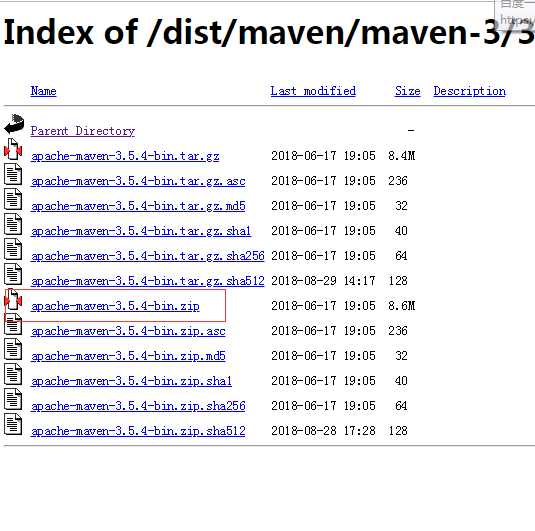Image resolution: width=535 pixels, height=531 pixels.
Task: Click the 8.4M size of bin.tar.gz
Action: [x=402, y=156]
